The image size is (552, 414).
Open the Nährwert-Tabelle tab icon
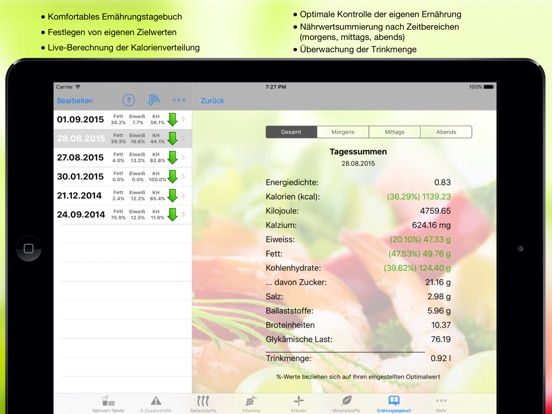(x=108, y=401)
